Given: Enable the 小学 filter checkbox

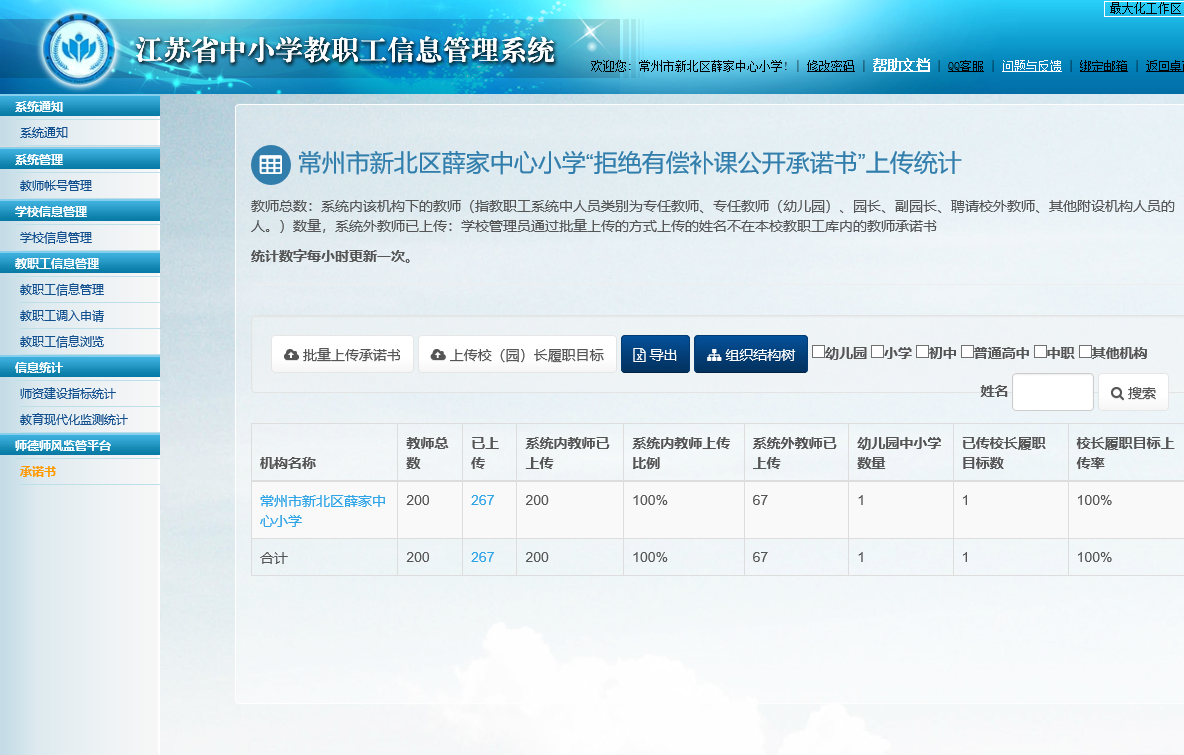Looking at the screenshot, I should (x=877, y=352).
